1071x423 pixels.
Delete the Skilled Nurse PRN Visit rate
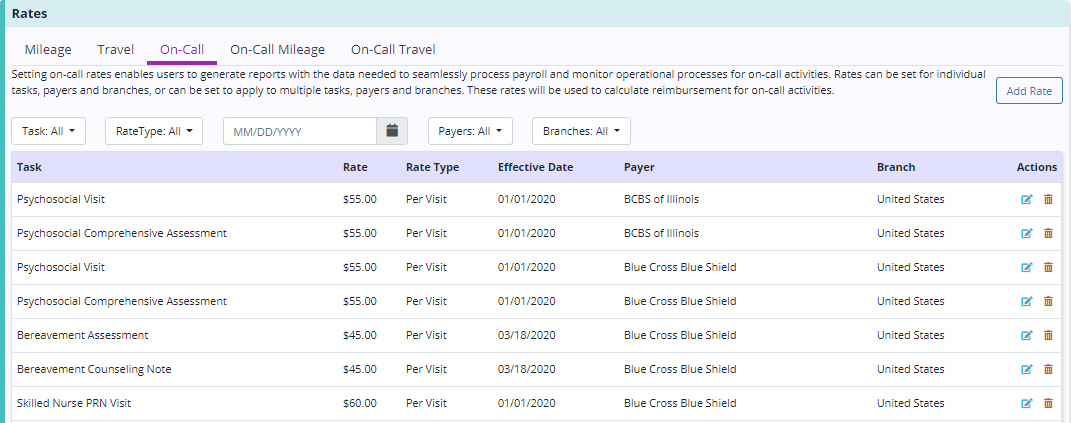pos(1048,404)
